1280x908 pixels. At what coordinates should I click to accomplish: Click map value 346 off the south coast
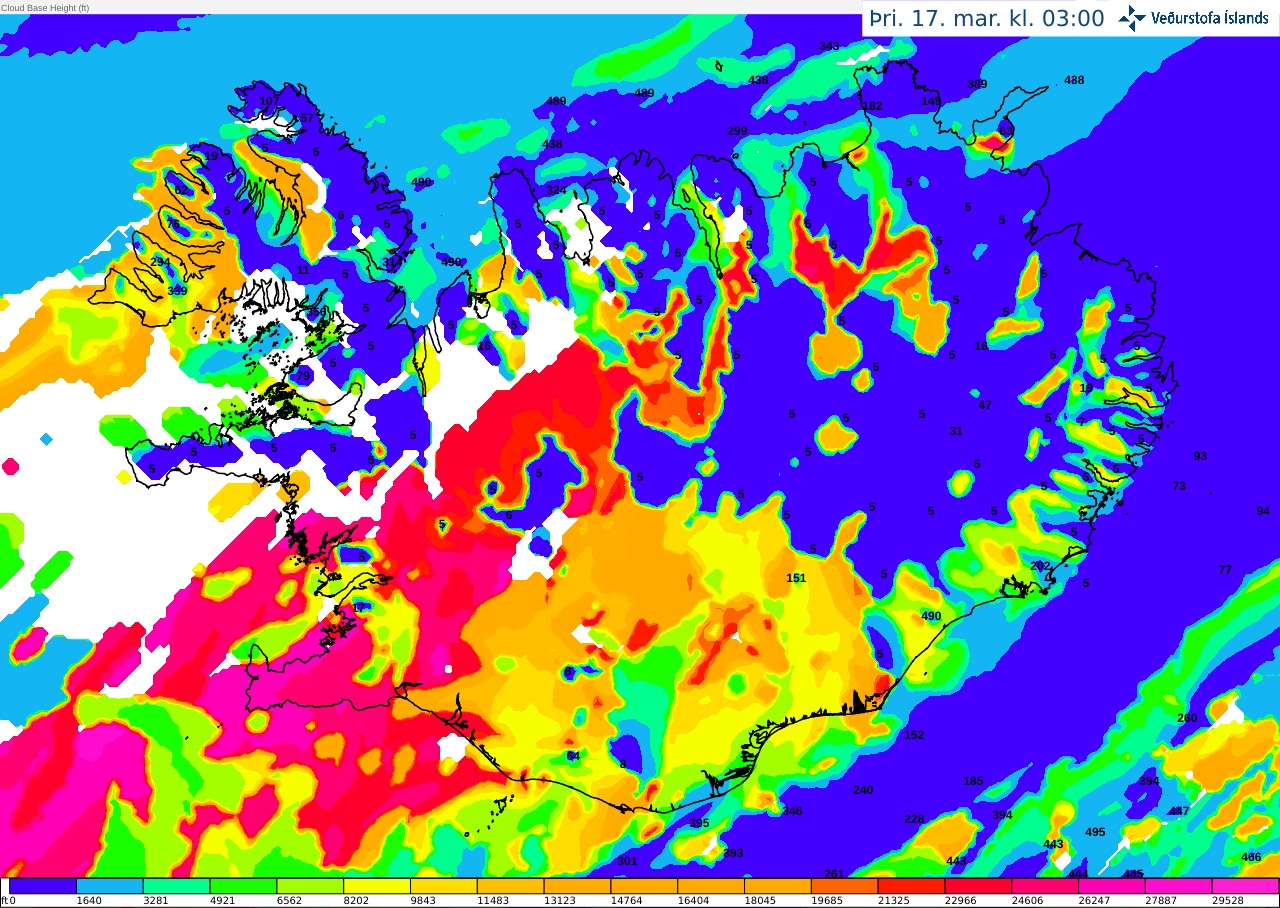coord(792,811)
